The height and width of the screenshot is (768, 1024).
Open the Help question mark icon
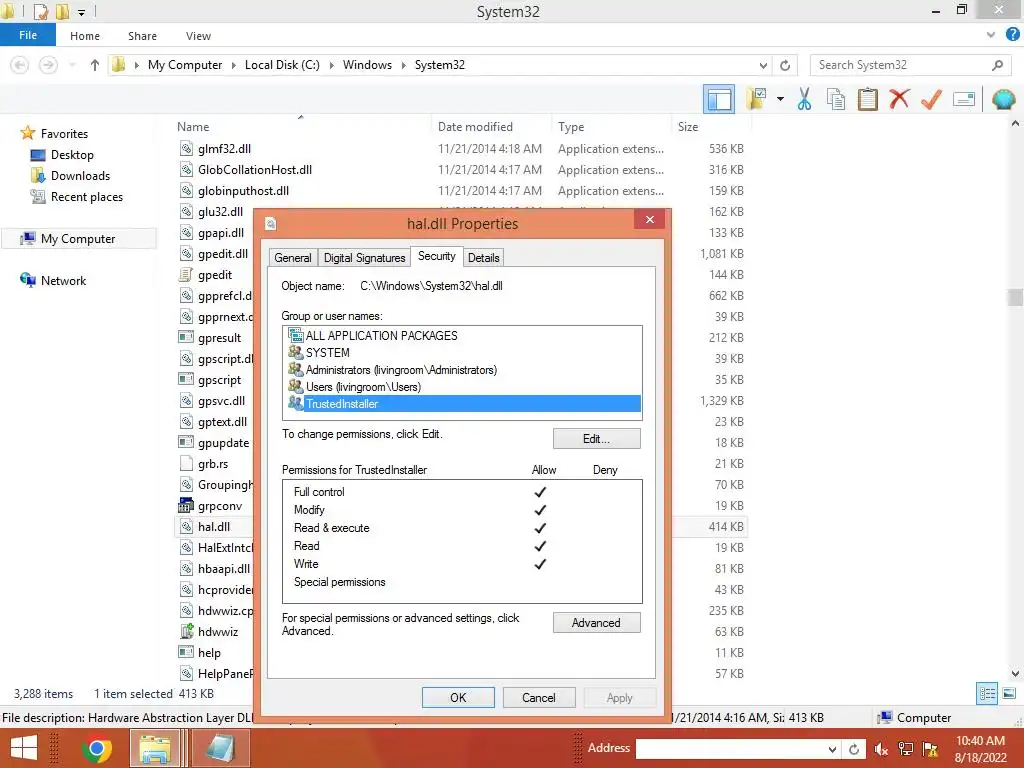[x=1013, y=35]
